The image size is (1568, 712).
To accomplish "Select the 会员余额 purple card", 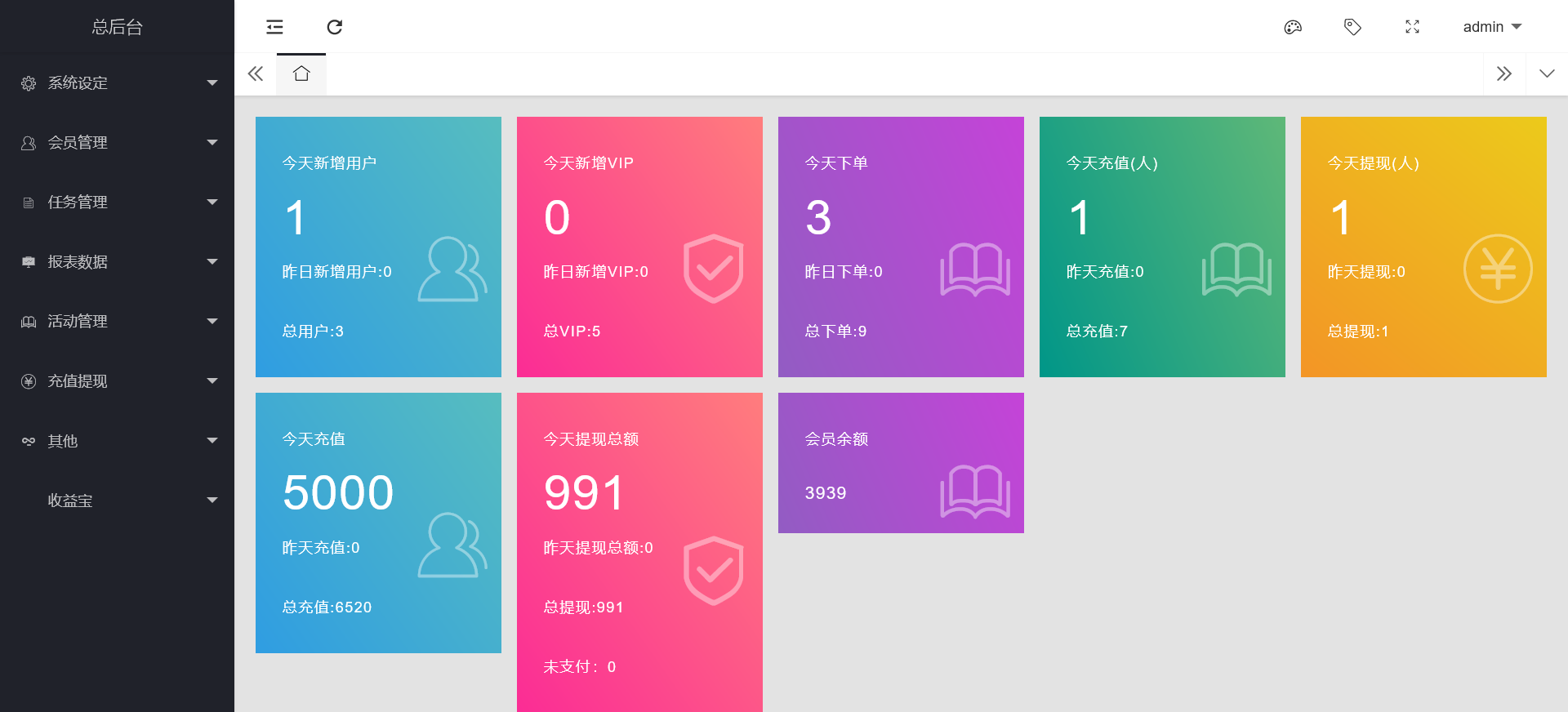I will (901, 463).
